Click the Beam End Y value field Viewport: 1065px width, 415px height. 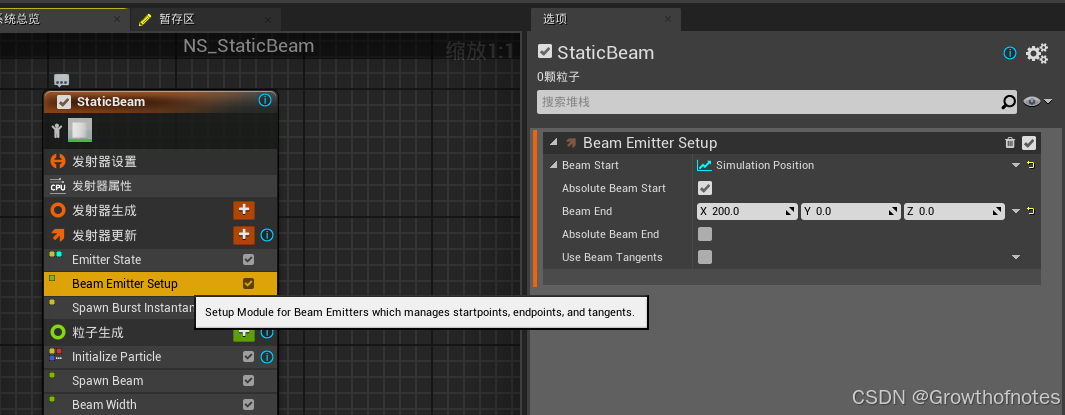(x=851, y=211)
